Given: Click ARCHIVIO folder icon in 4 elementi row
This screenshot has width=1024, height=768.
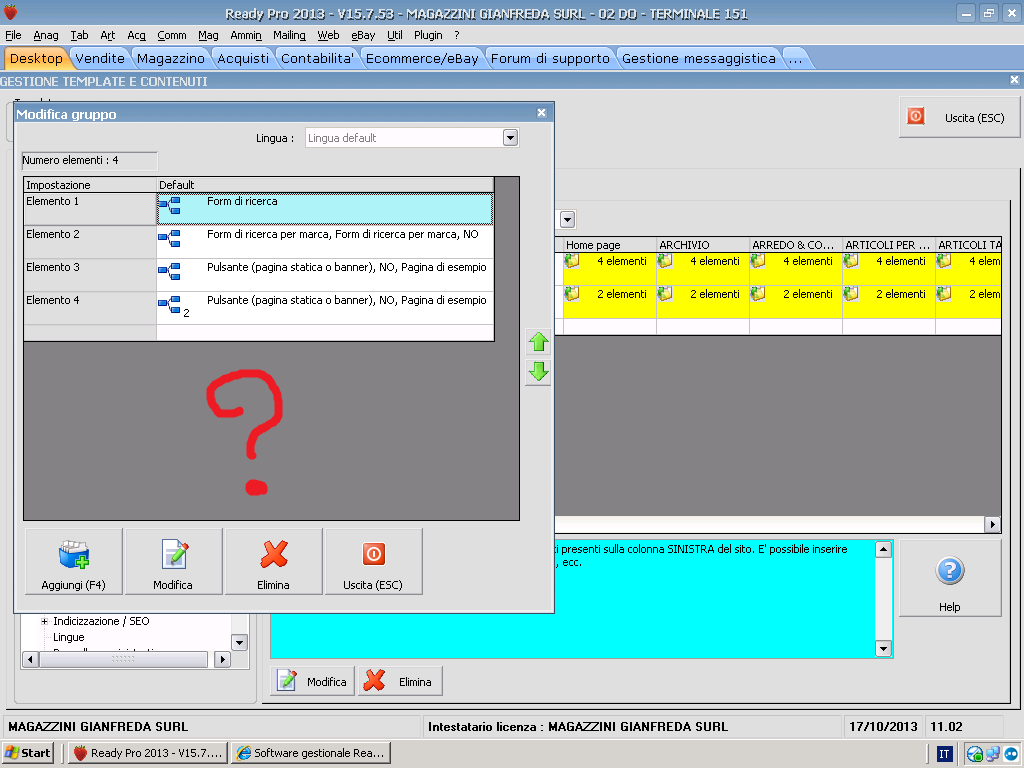Looking at the screenshot, I should pyautogui.click(x=665, y=261).
